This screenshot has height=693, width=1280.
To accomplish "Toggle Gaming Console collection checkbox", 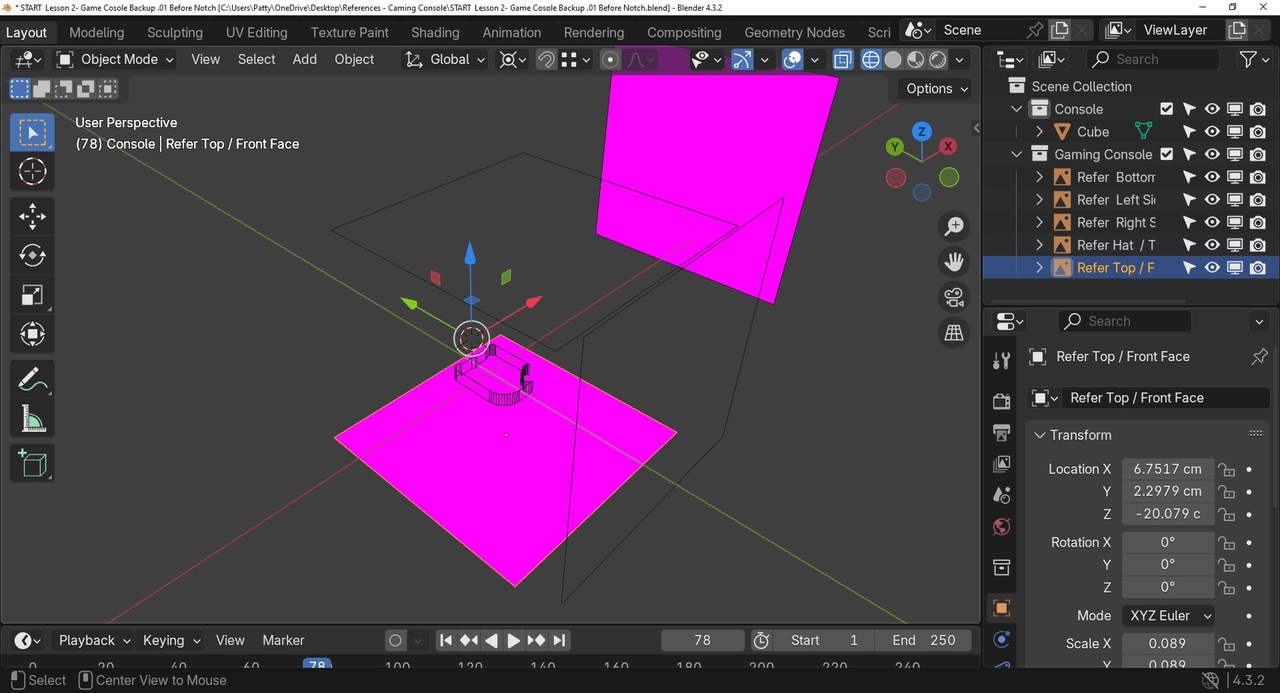I will coord(1166,154).
